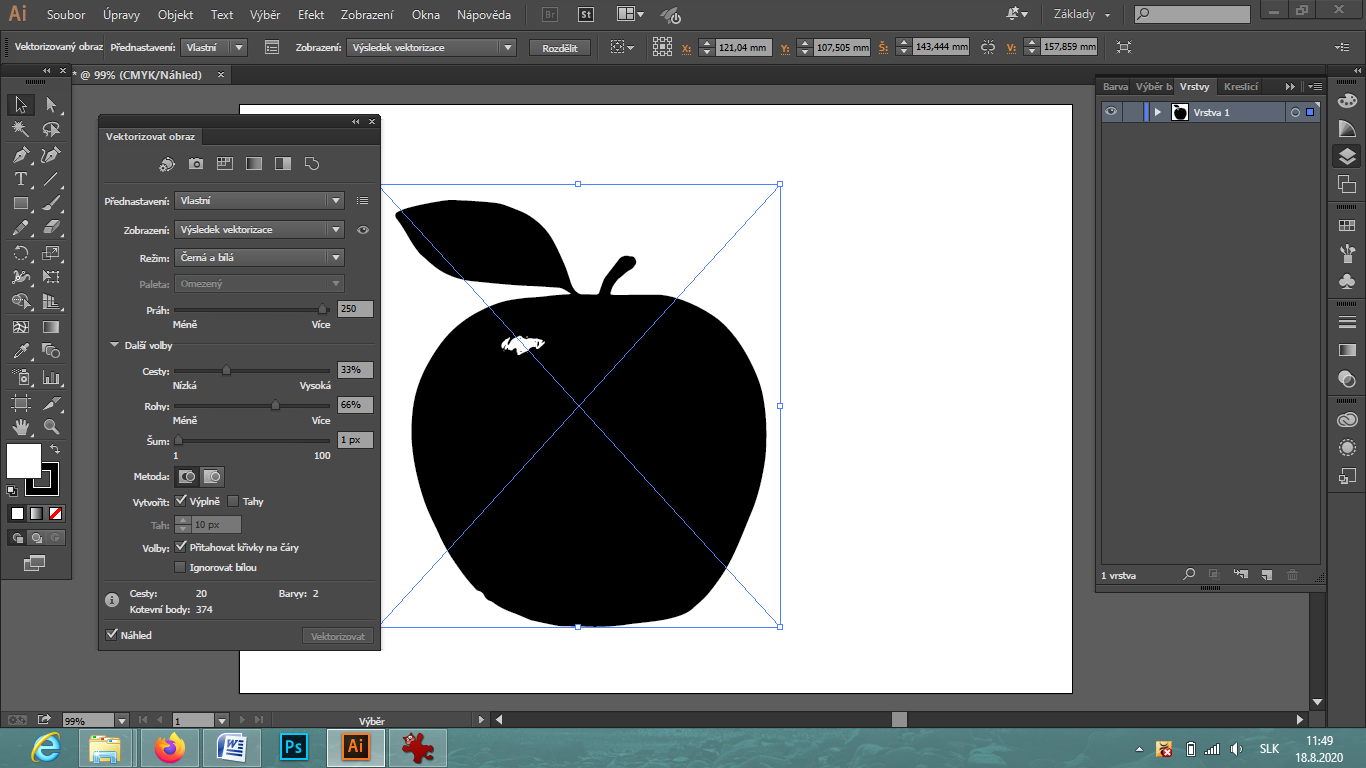
Task: Switch to the Barva tab
Action: [1114, 87]
